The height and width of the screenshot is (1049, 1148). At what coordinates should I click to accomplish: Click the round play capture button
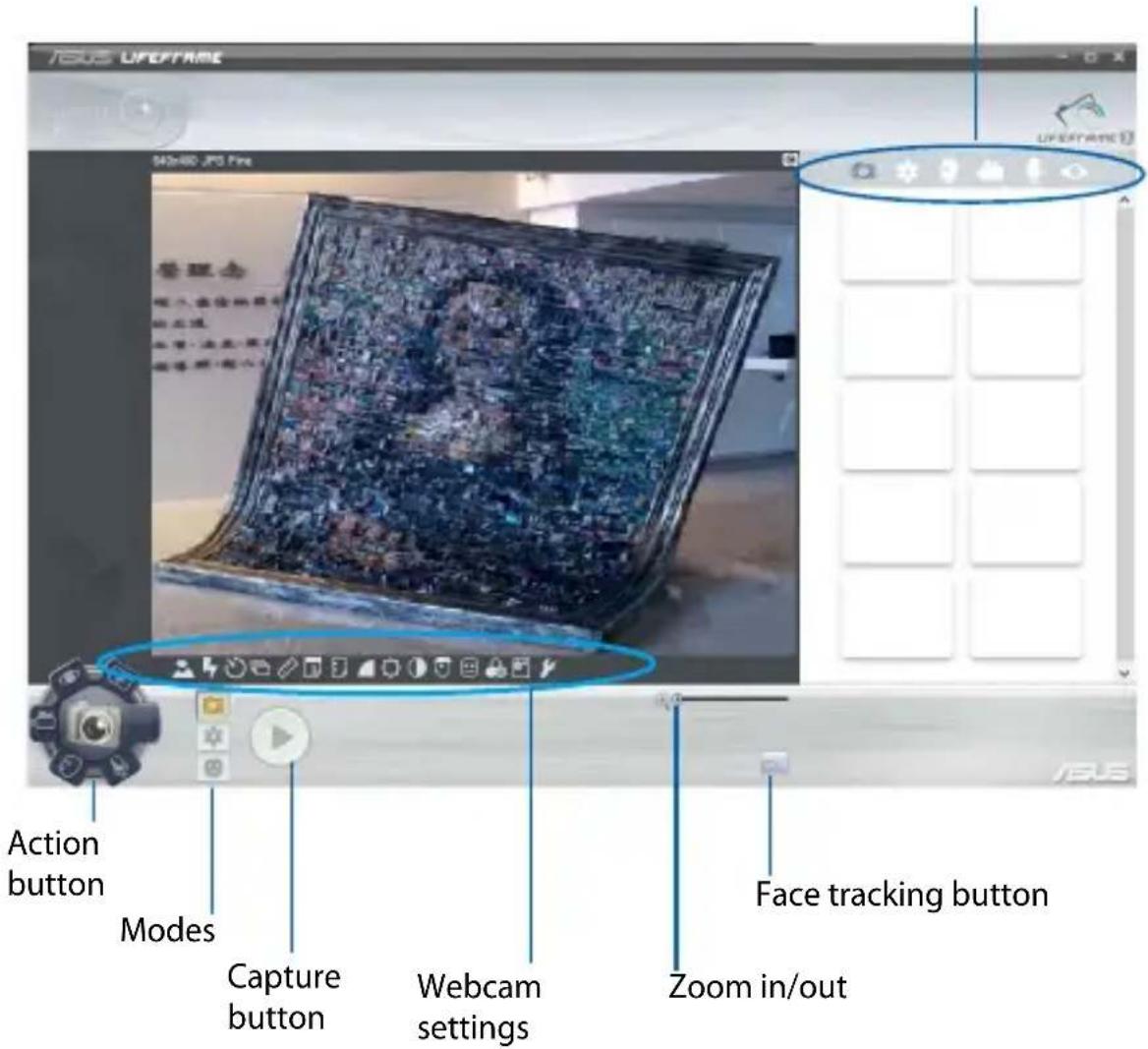[x=280, y=737]
